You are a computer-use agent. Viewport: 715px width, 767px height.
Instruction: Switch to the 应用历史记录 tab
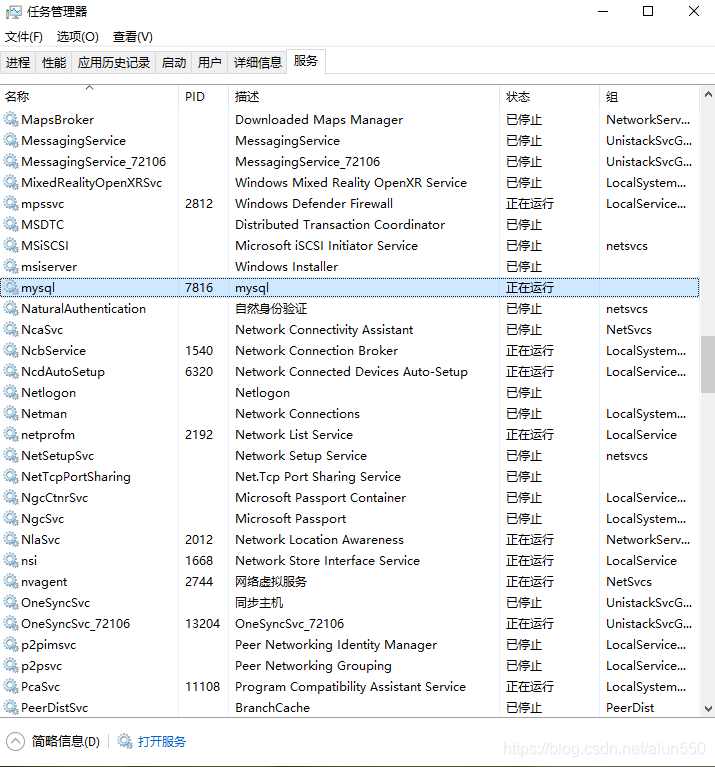(x=113, y=63)
